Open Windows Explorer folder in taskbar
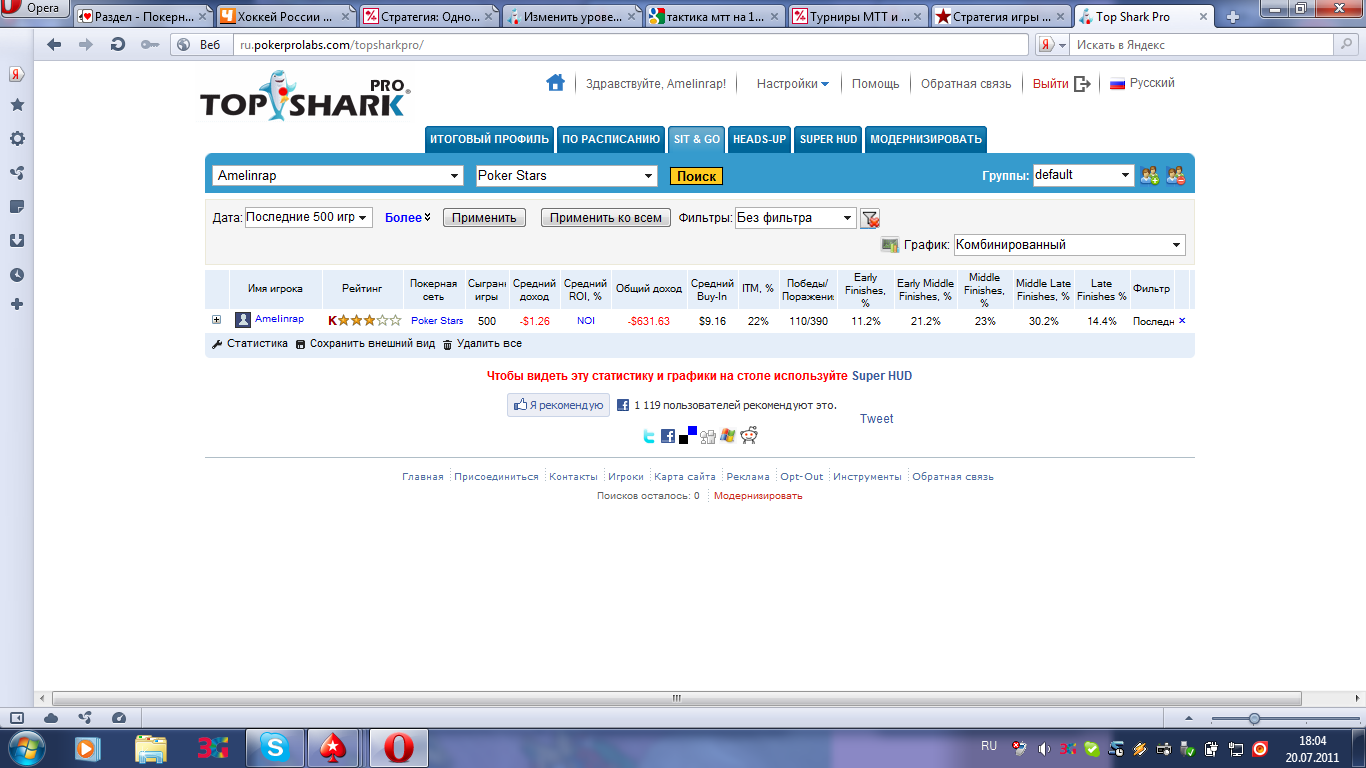The image size is (1366, 768). coord(151,747)
